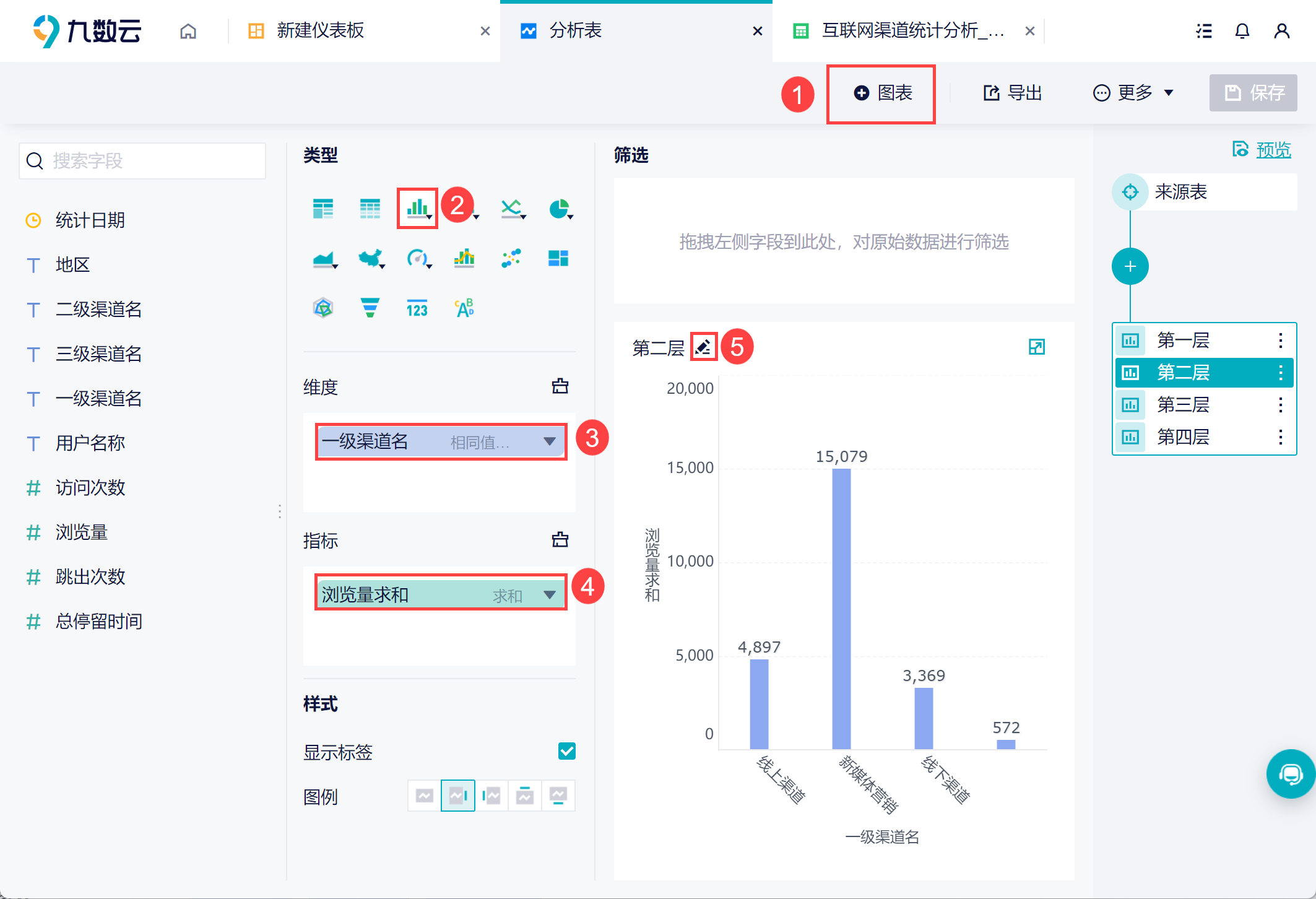
Task: Click the rename pencil icon beside 第二层
Action: [703, 347]
